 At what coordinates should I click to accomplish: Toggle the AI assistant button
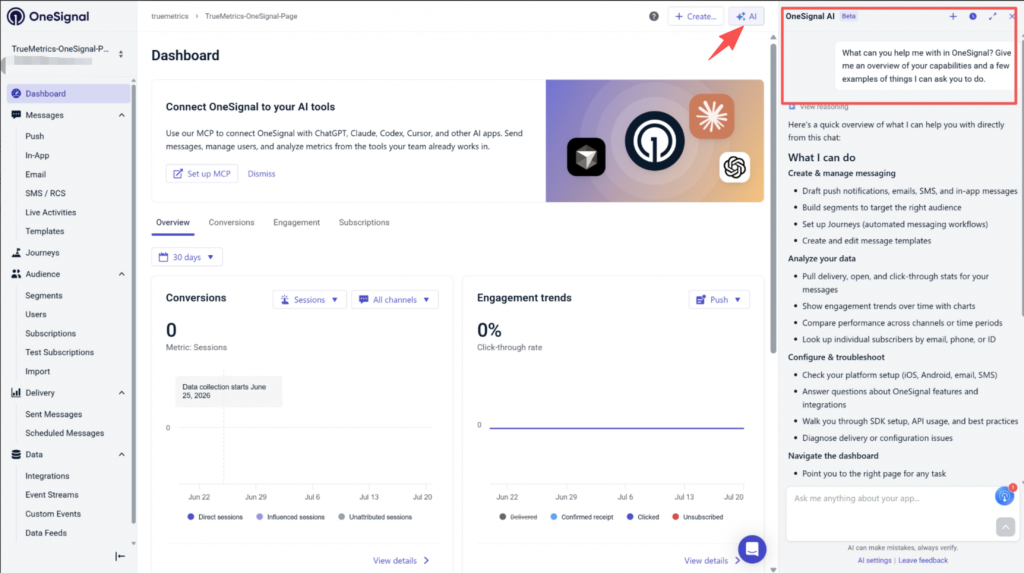[746, 16]
